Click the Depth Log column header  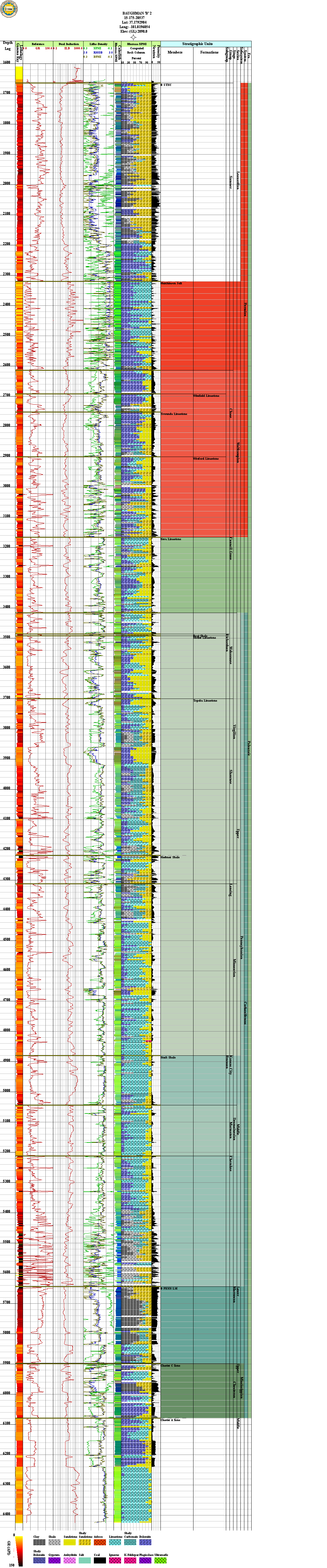(8, 46)
